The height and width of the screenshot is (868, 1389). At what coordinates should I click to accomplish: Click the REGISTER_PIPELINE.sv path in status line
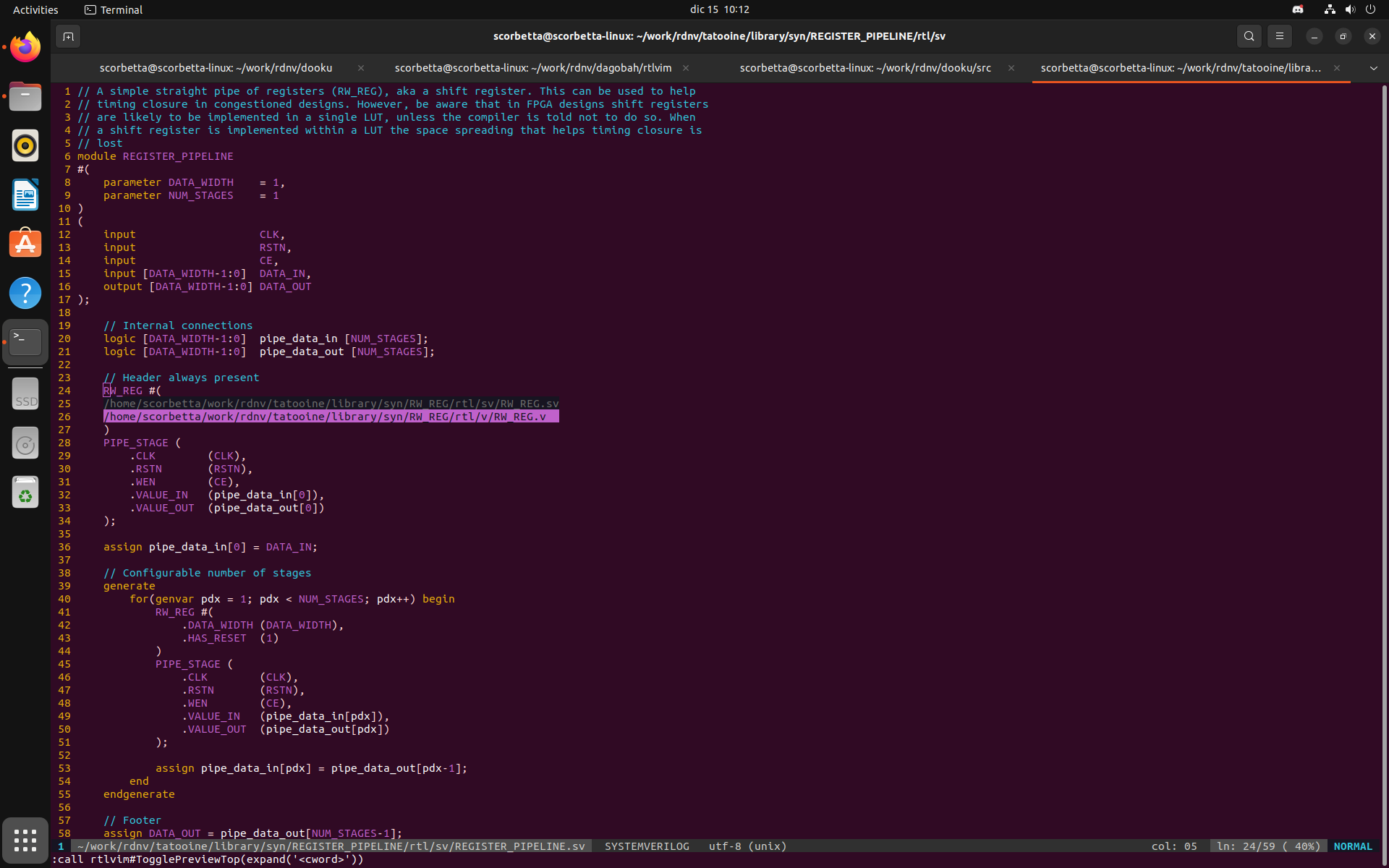[331, 846]
